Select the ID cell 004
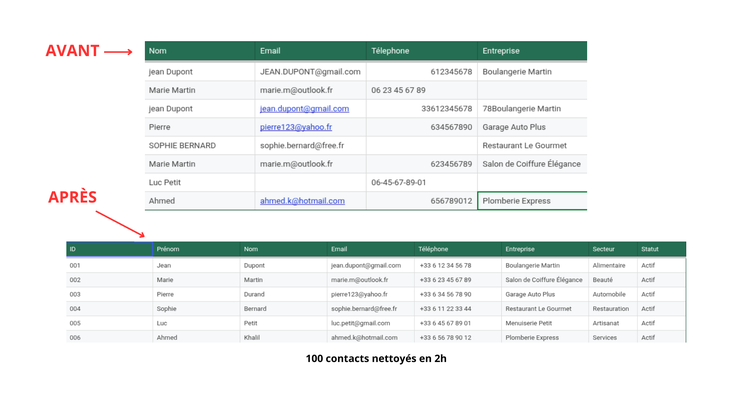This screenshot has height=412, width=732. coord(75,309)
